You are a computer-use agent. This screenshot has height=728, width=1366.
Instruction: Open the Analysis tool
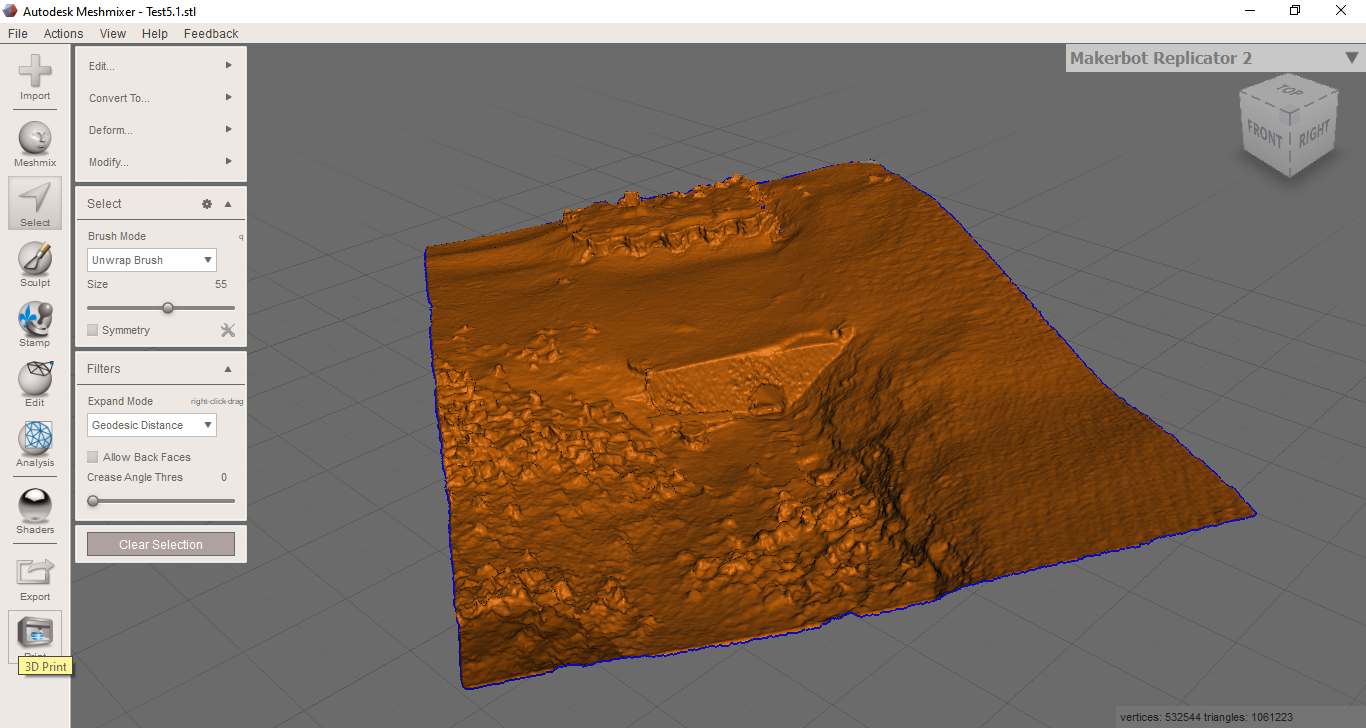(35, 445)
